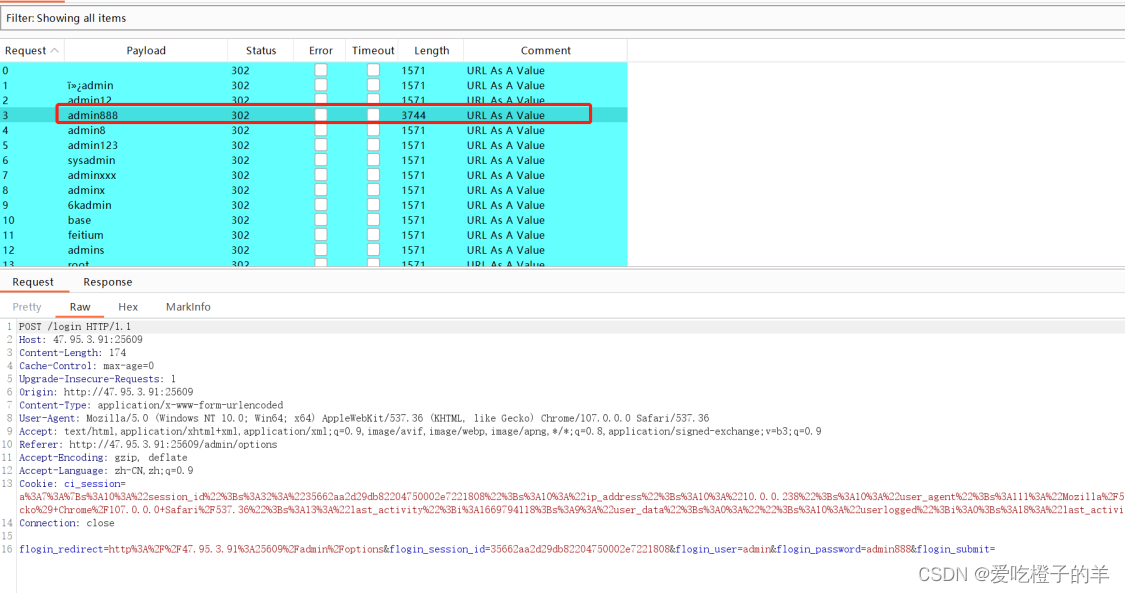The image size is (1125, 593).
Task: Click the User-Agent header line
Action: pos(364,418)
